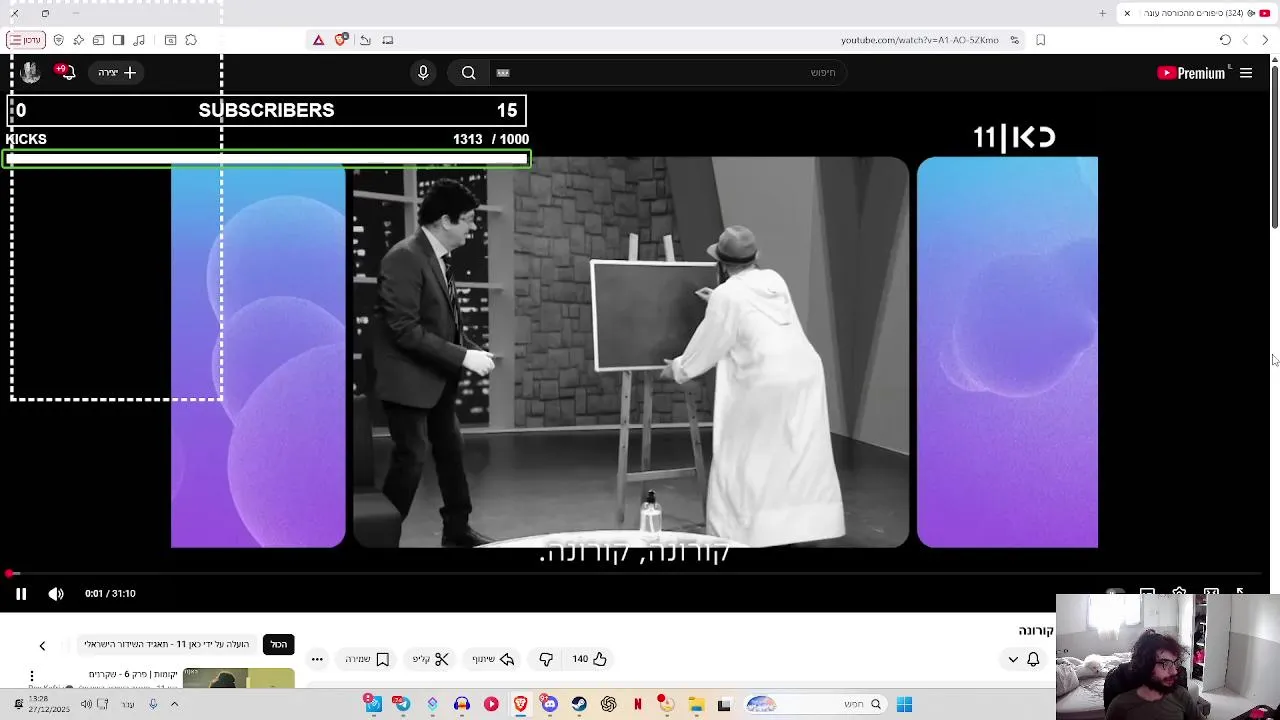Open the Brave Rewards triangle icon
Viewport: 1280px width, 720px height.
coord(318,40)
